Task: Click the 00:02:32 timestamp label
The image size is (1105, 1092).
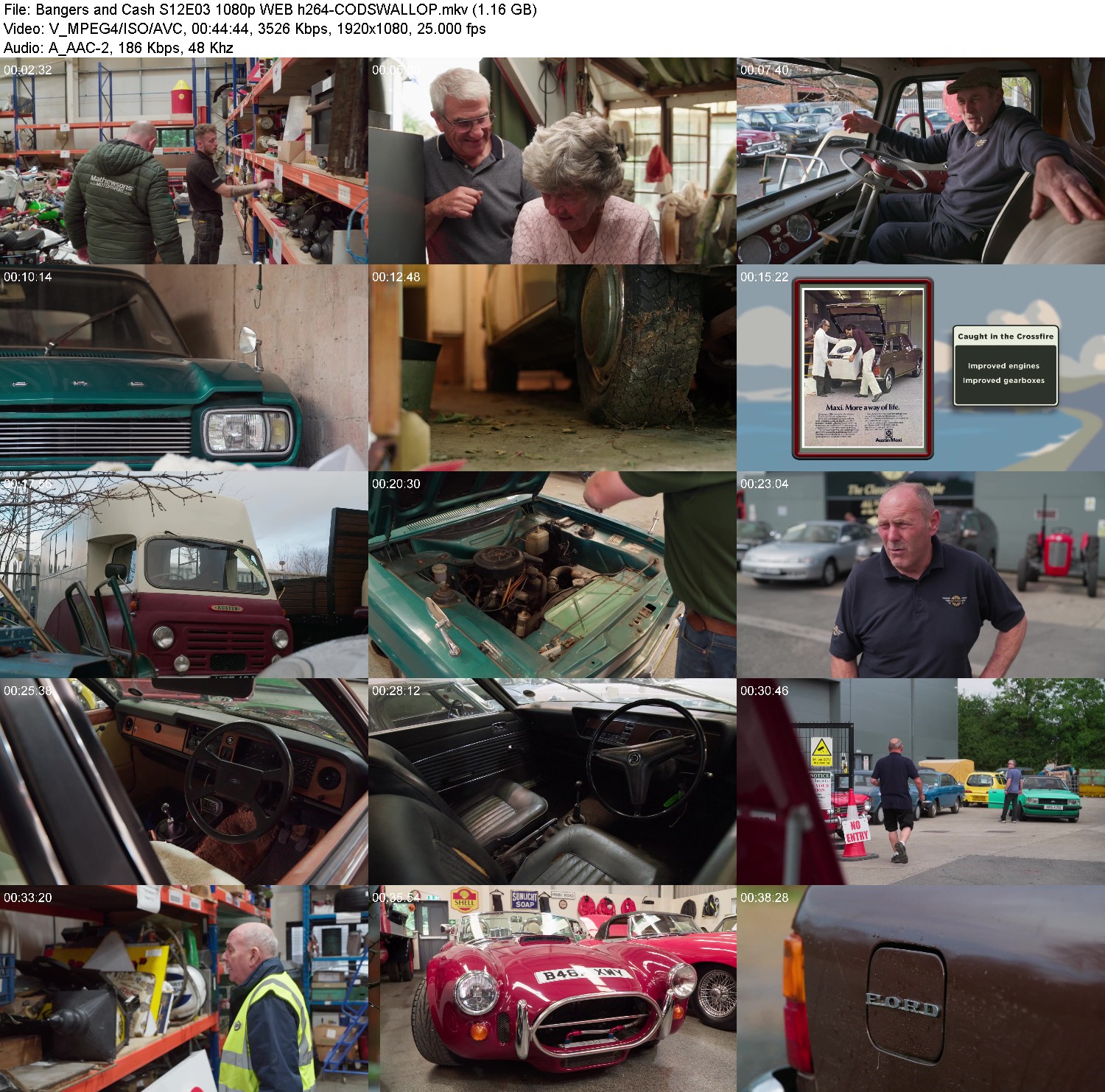Action: tap(28, 70)
